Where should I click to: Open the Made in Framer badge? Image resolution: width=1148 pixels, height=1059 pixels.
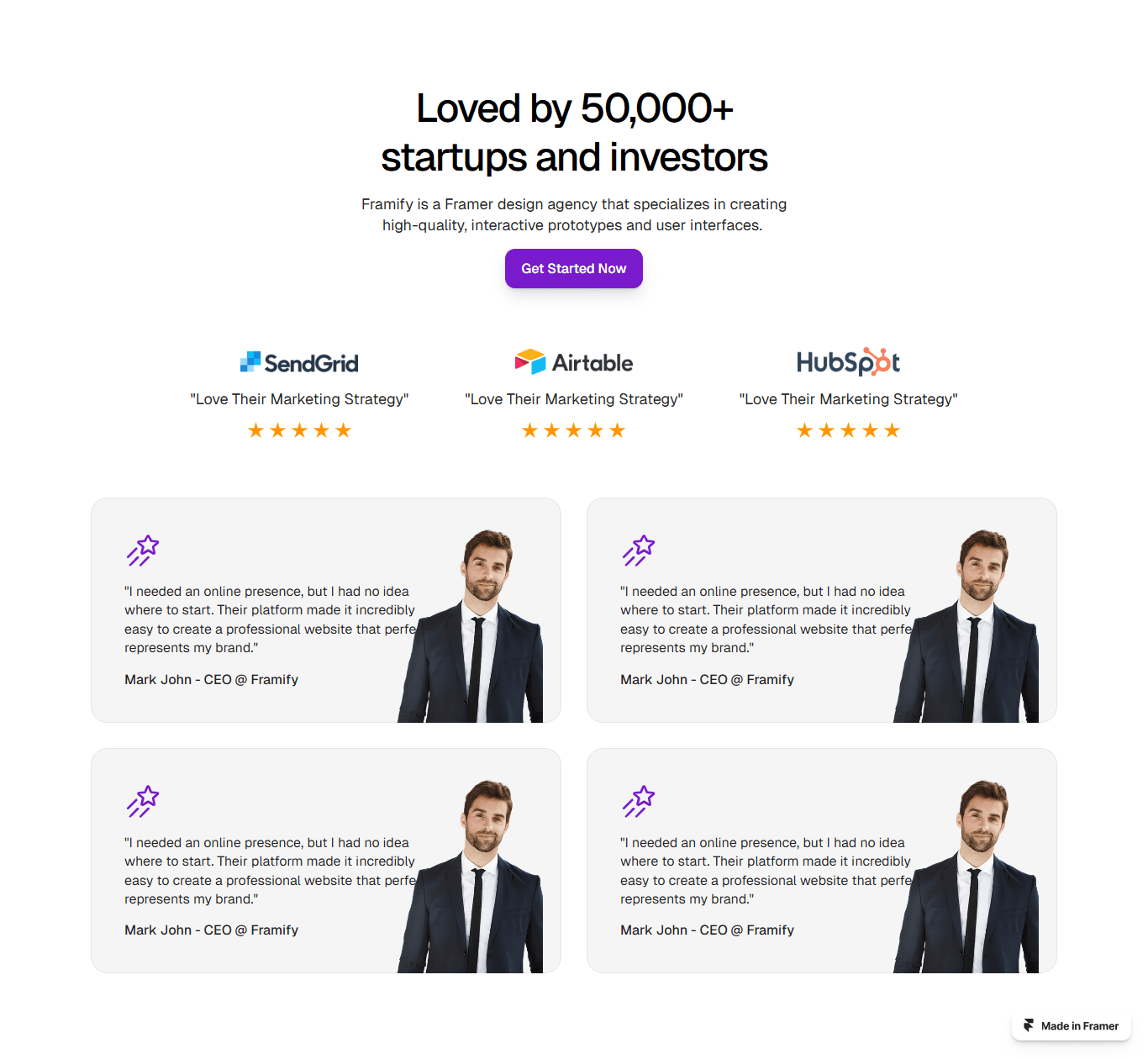[1072, 1026]
